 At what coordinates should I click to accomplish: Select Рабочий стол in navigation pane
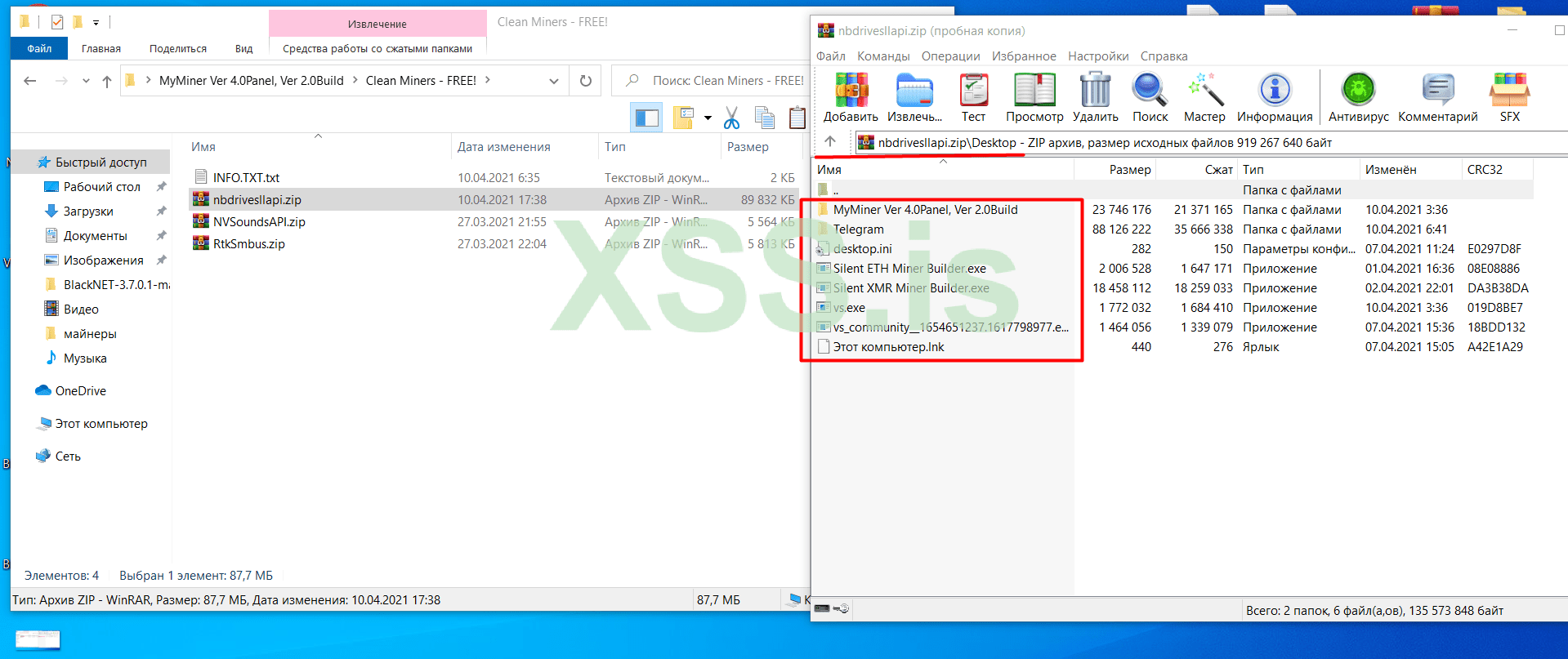102,187
